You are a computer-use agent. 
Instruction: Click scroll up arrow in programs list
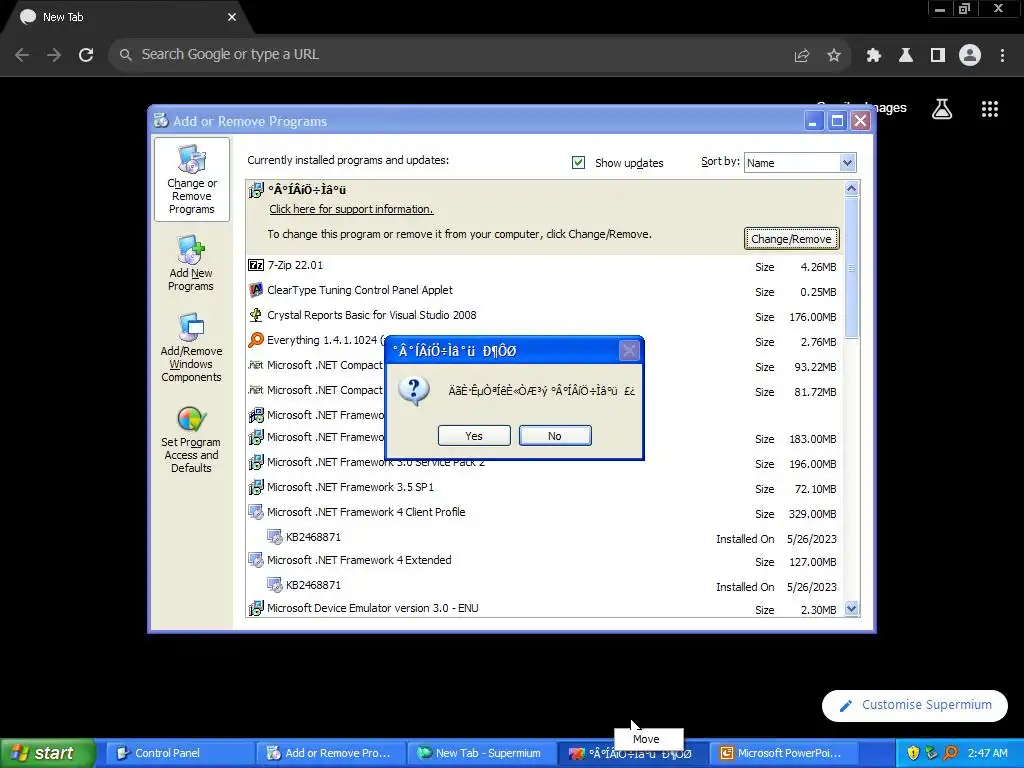pyautogui.click(x=852, y=189)
